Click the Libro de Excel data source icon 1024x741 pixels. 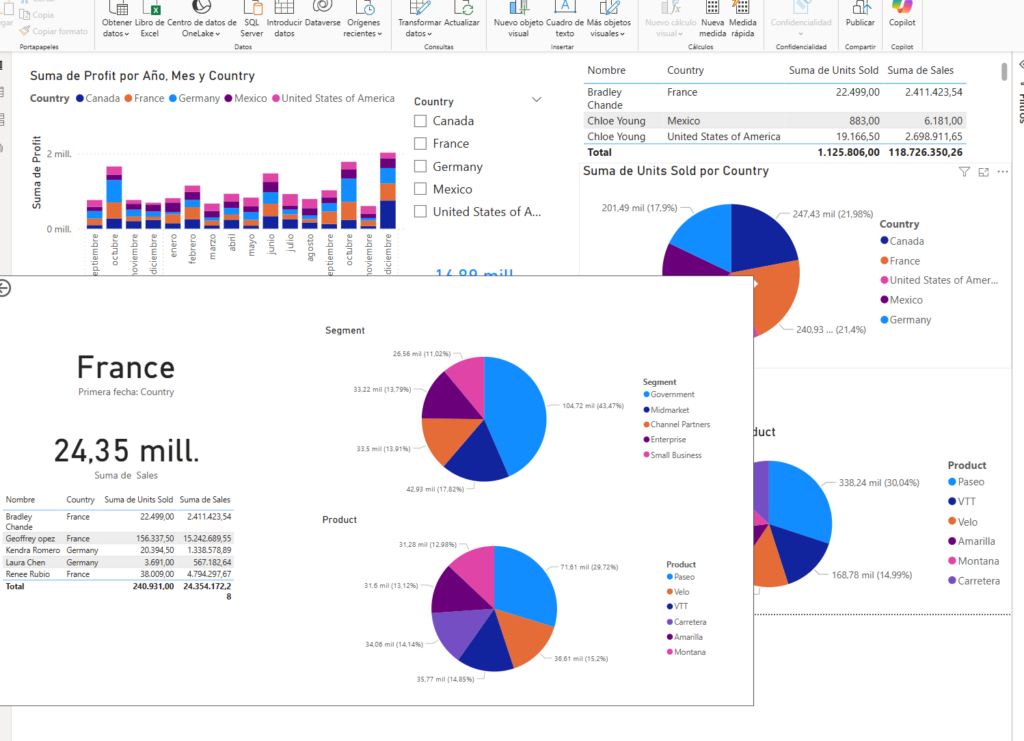[x=149, y=8]
